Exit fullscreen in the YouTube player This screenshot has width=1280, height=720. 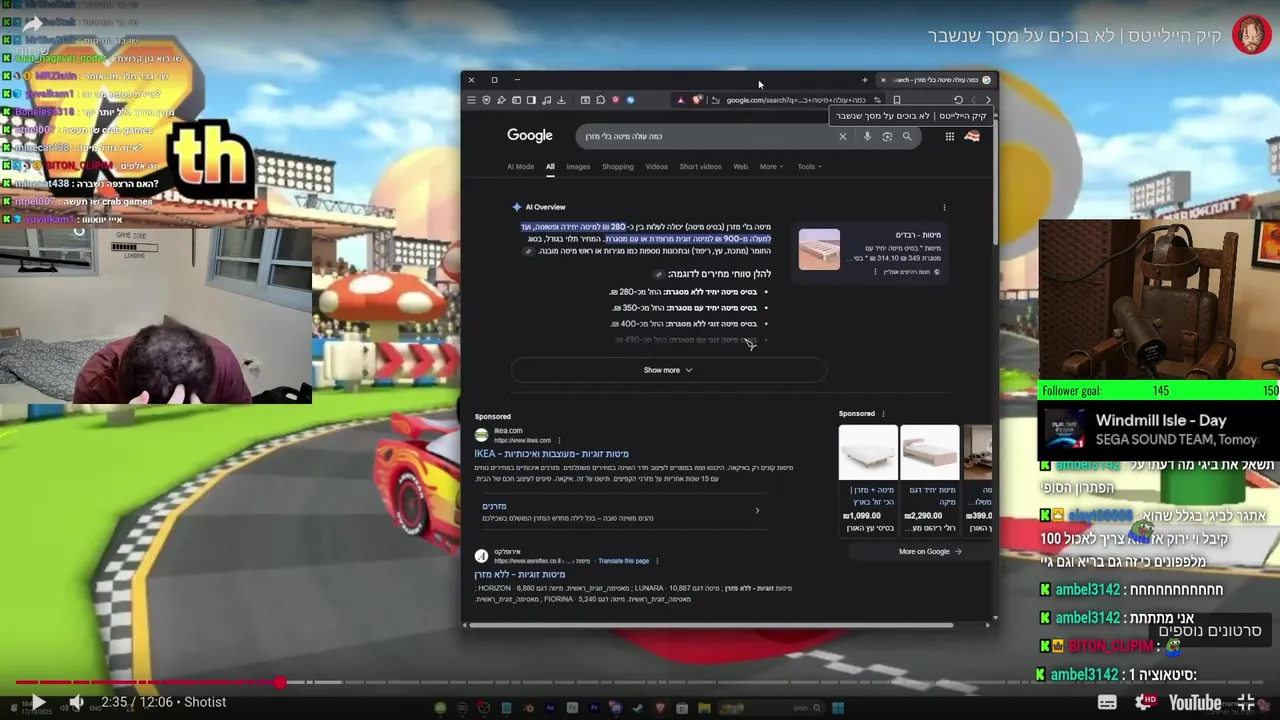1246,702
